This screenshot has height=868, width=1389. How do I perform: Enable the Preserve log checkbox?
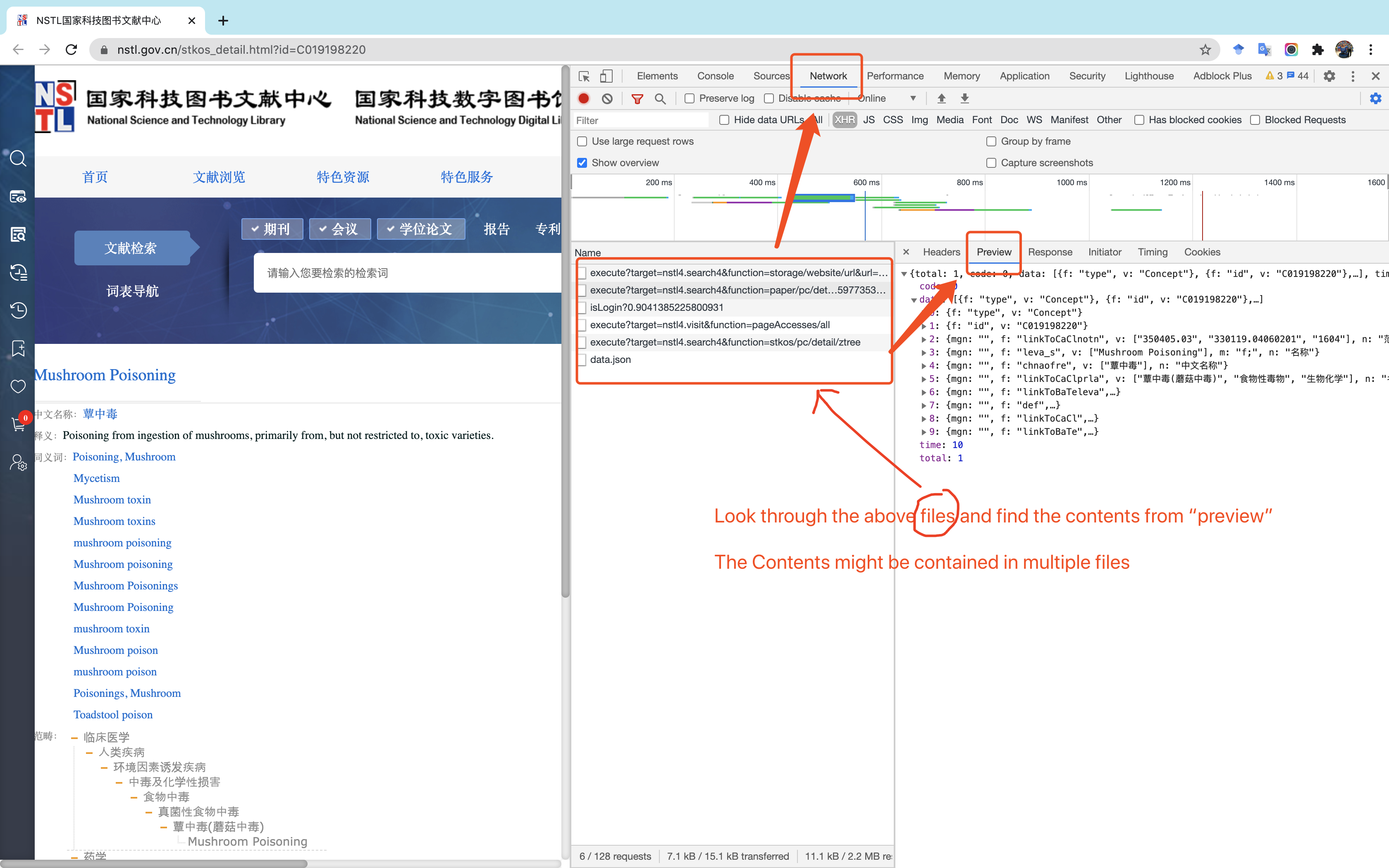(690, 99)
